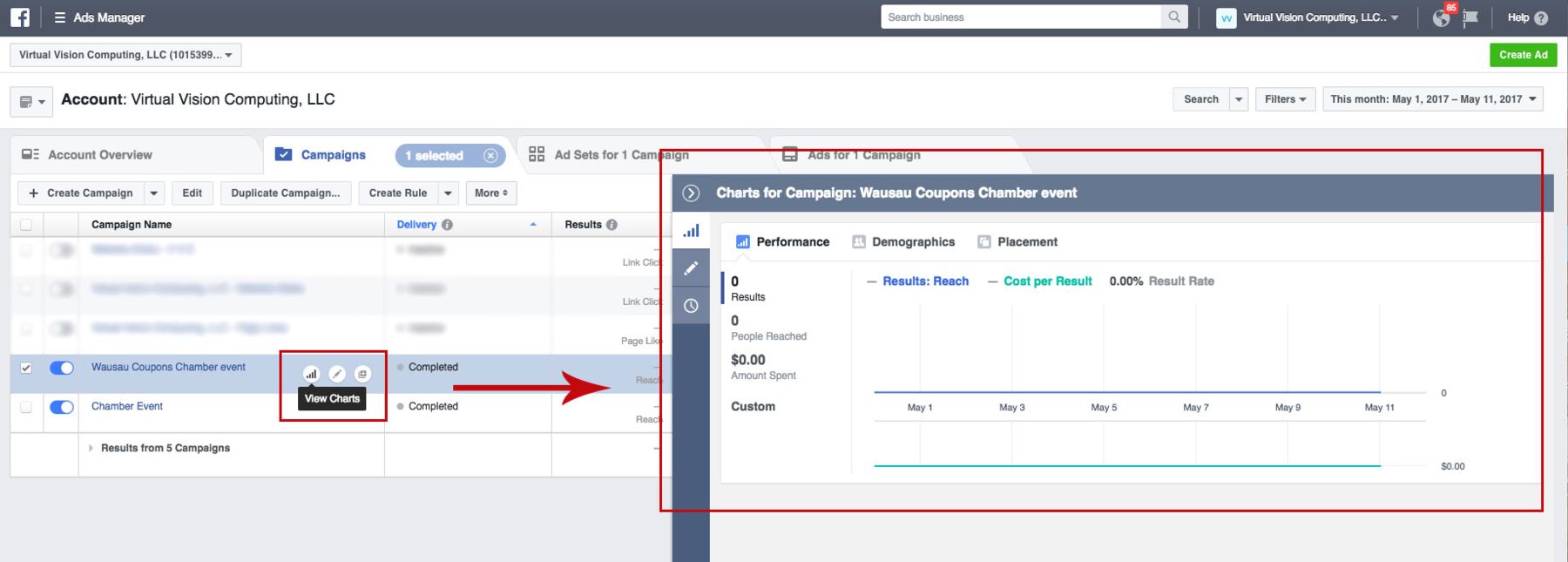Collapse the charts panel arrow icon
1568x562 pixels.
(x=691, y=193)
